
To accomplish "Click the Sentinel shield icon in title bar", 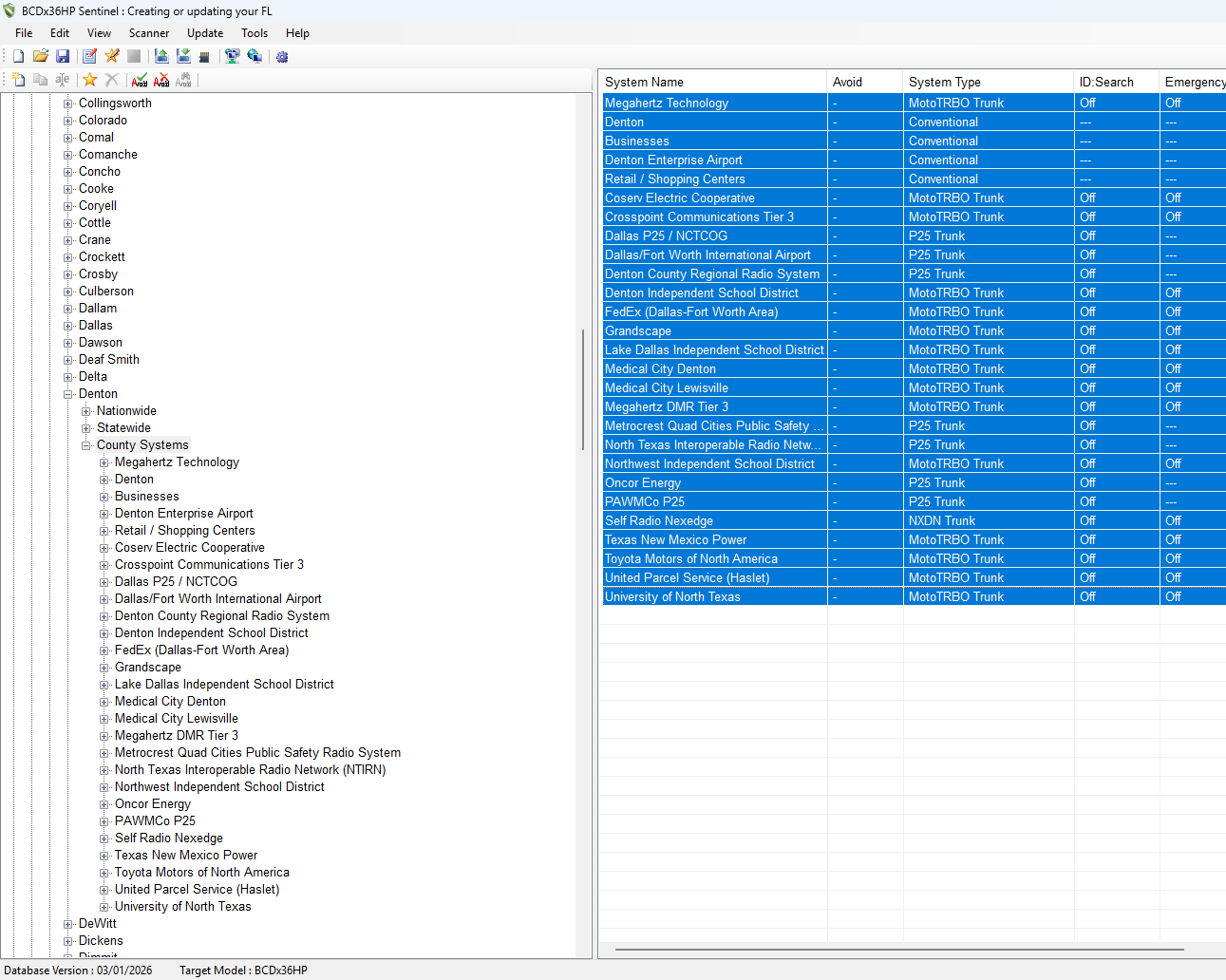I will 9,11.
